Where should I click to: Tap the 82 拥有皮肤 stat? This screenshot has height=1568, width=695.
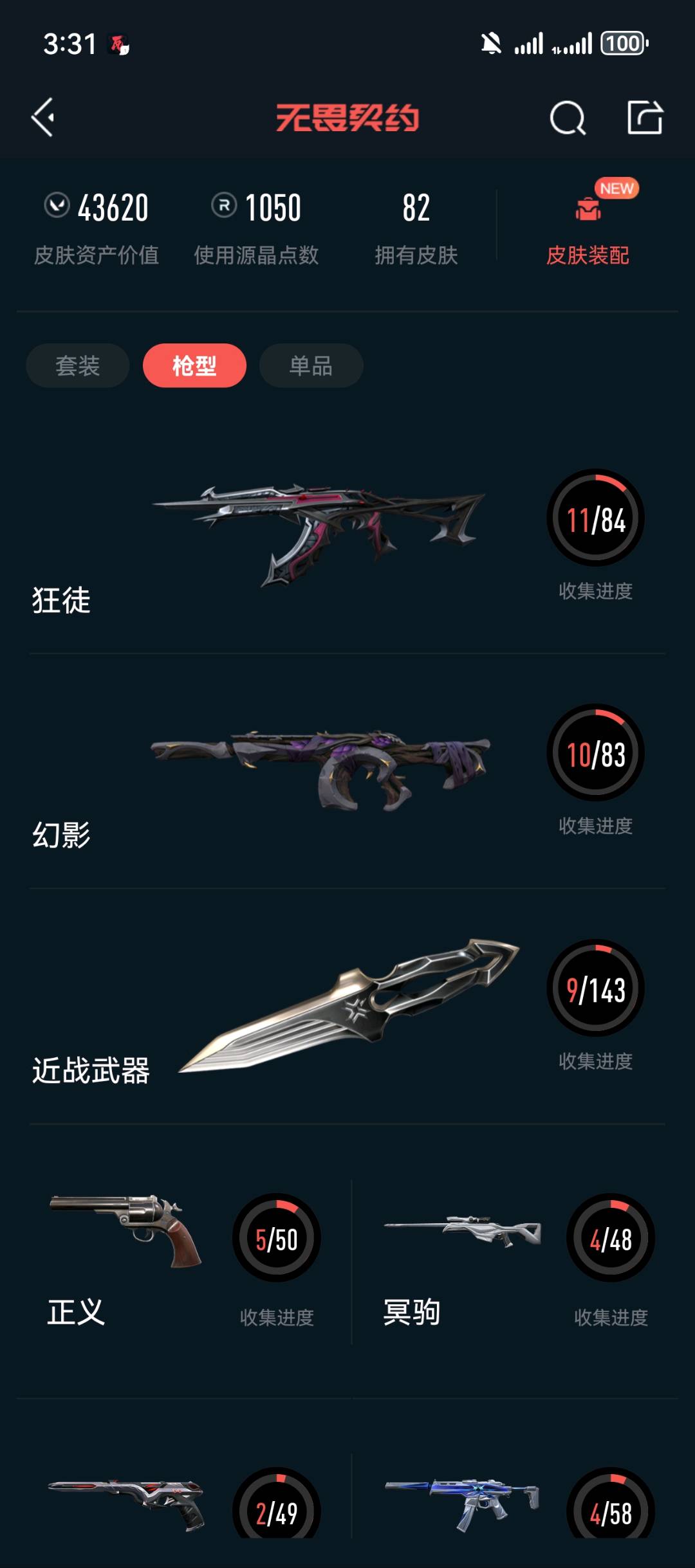point(416,228)
